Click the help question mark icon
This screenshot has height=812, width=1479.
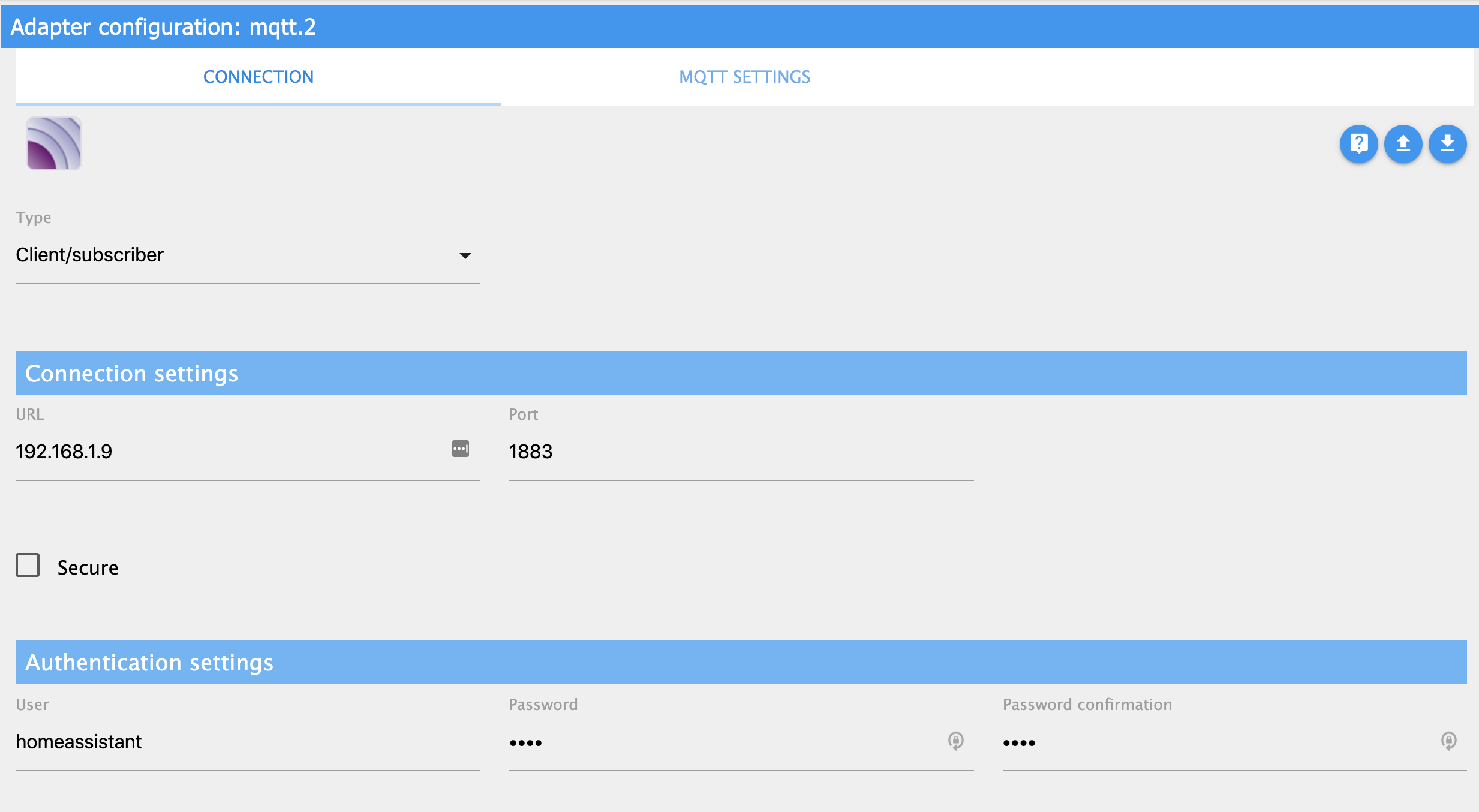pos(1358,144)
